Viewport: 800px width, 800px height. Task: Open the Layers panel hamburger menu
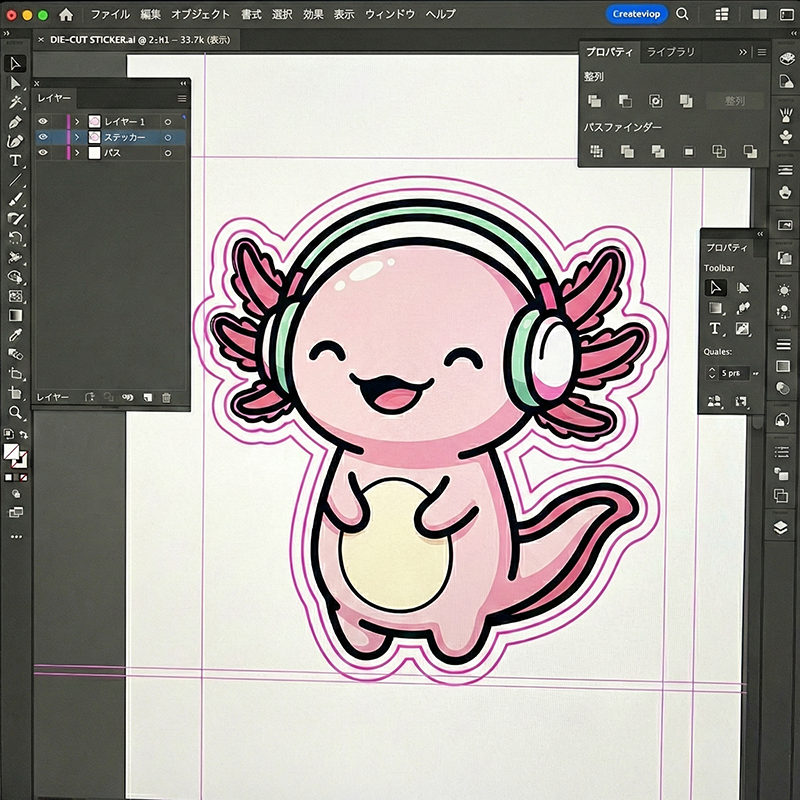[182, 98]
